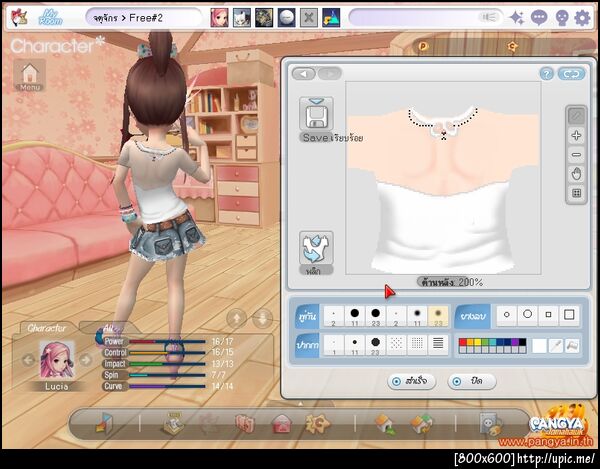Switch to the Character tab
The width and height of the screenshot is (600, 469).
[47, 328]
